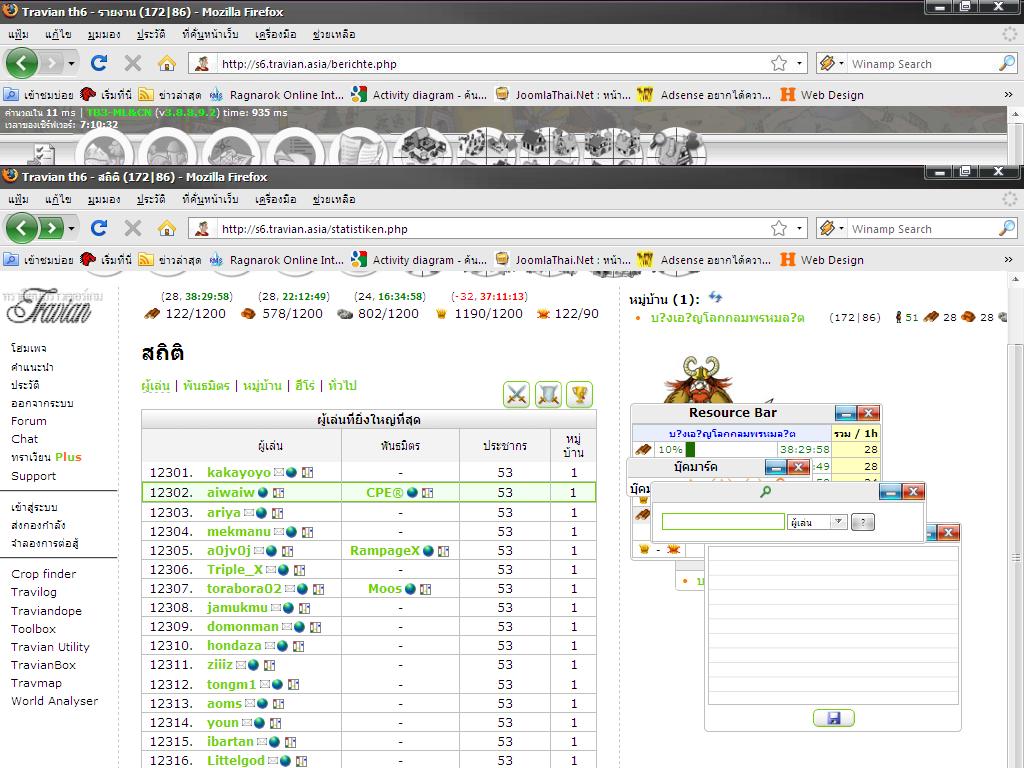Open the แก้ไข menu in the statistiken window
Screen dimensions: 1024x768
58,199
